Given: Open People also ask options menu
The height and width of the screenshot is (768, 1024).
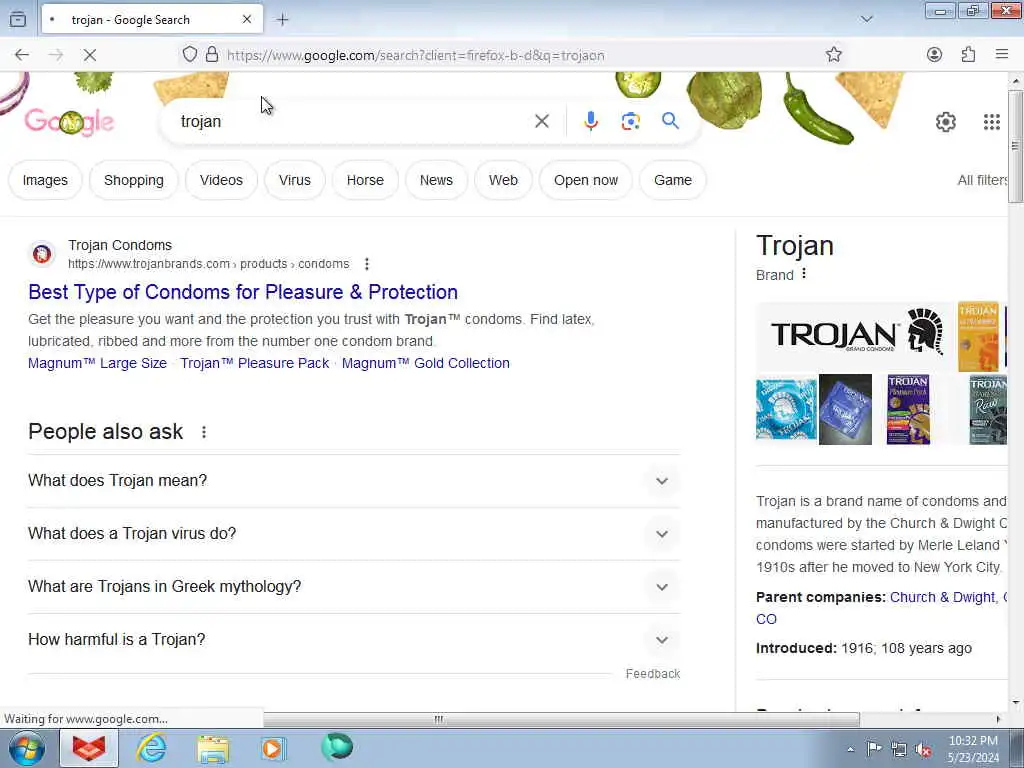Looking at the screenshot, I should (x=204, y=432).
